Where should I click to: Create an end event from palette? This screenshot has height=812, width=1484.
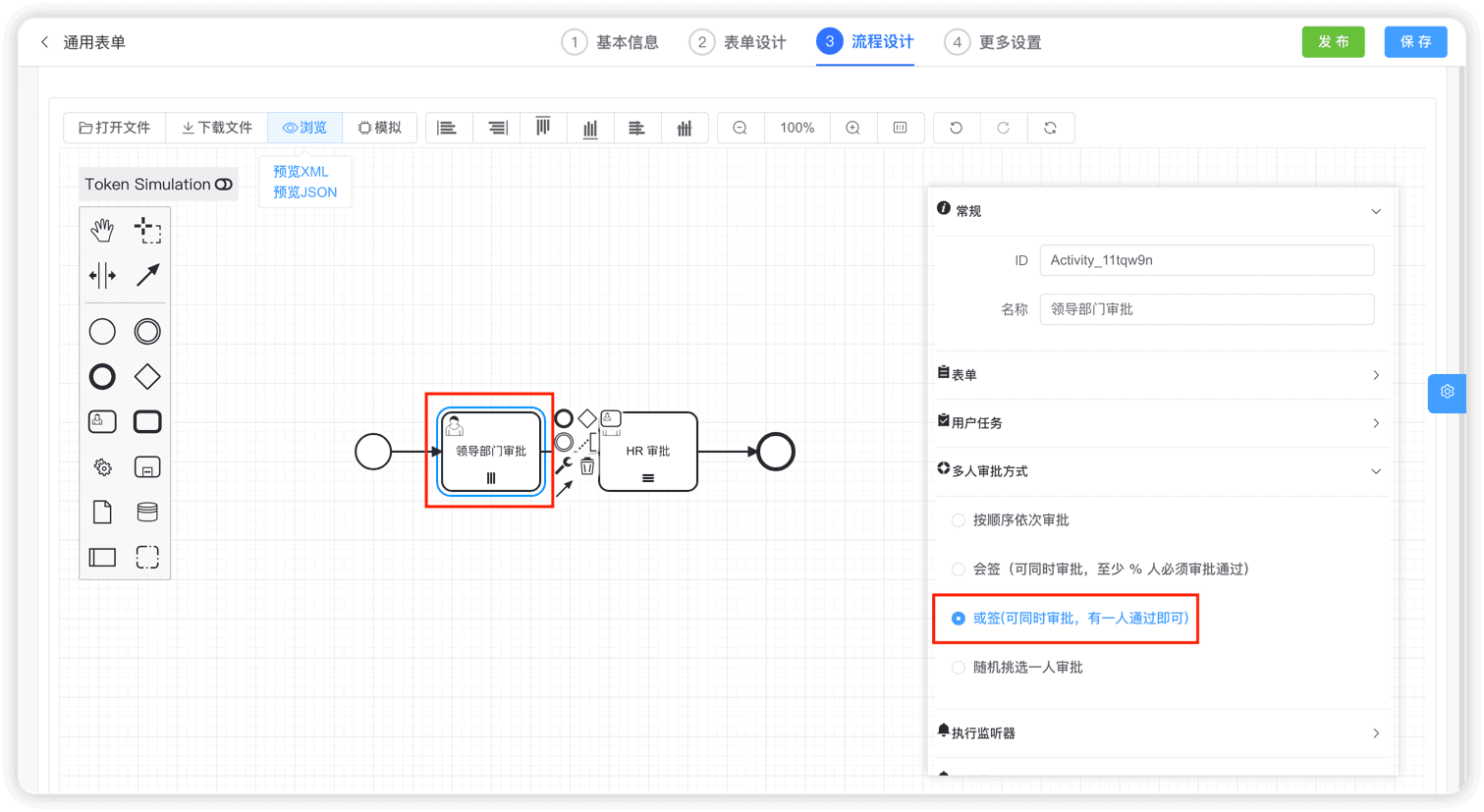coord(102,377)
